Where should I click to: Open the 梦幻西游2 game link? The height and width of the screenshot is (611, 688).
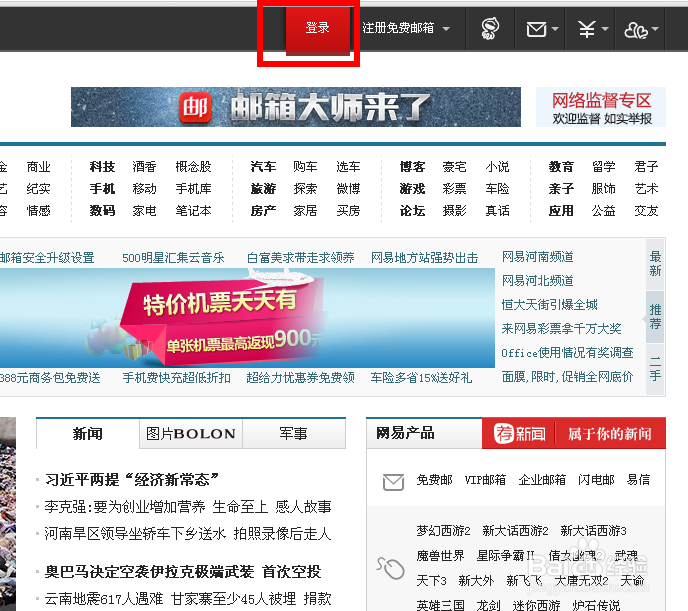[444, 531]
